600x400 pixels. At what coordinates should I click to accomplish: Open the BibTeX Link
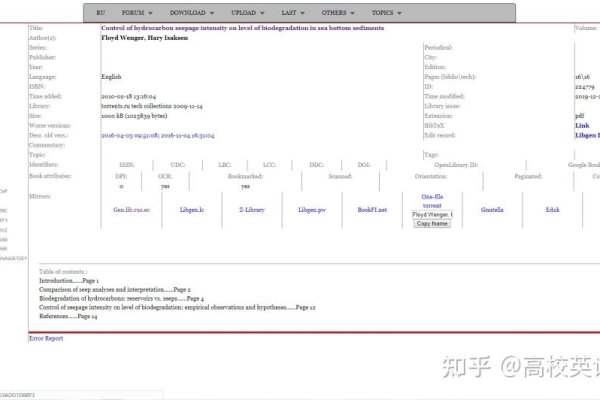click(x=581, y=125)
